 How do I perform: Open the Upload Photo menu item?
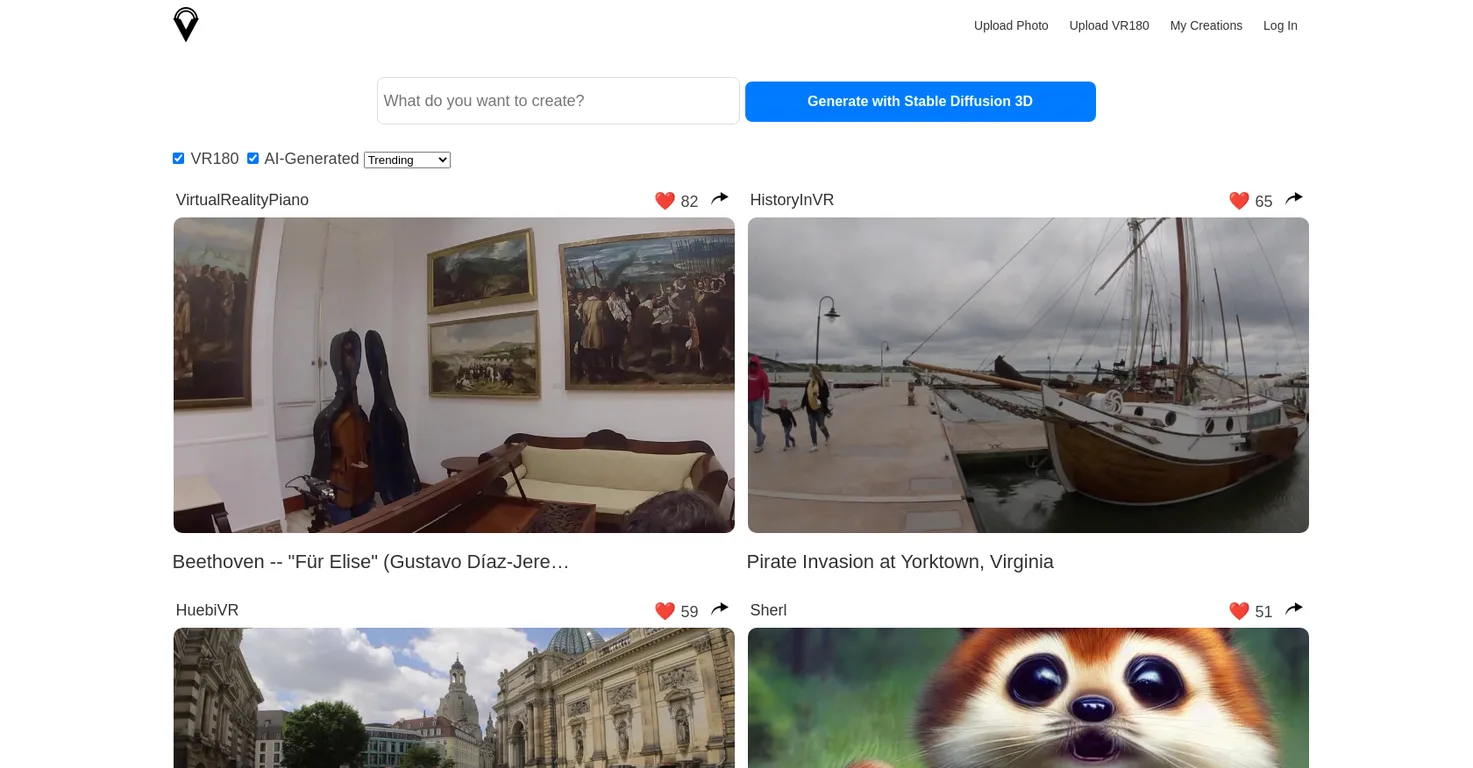coord(1011,26)
